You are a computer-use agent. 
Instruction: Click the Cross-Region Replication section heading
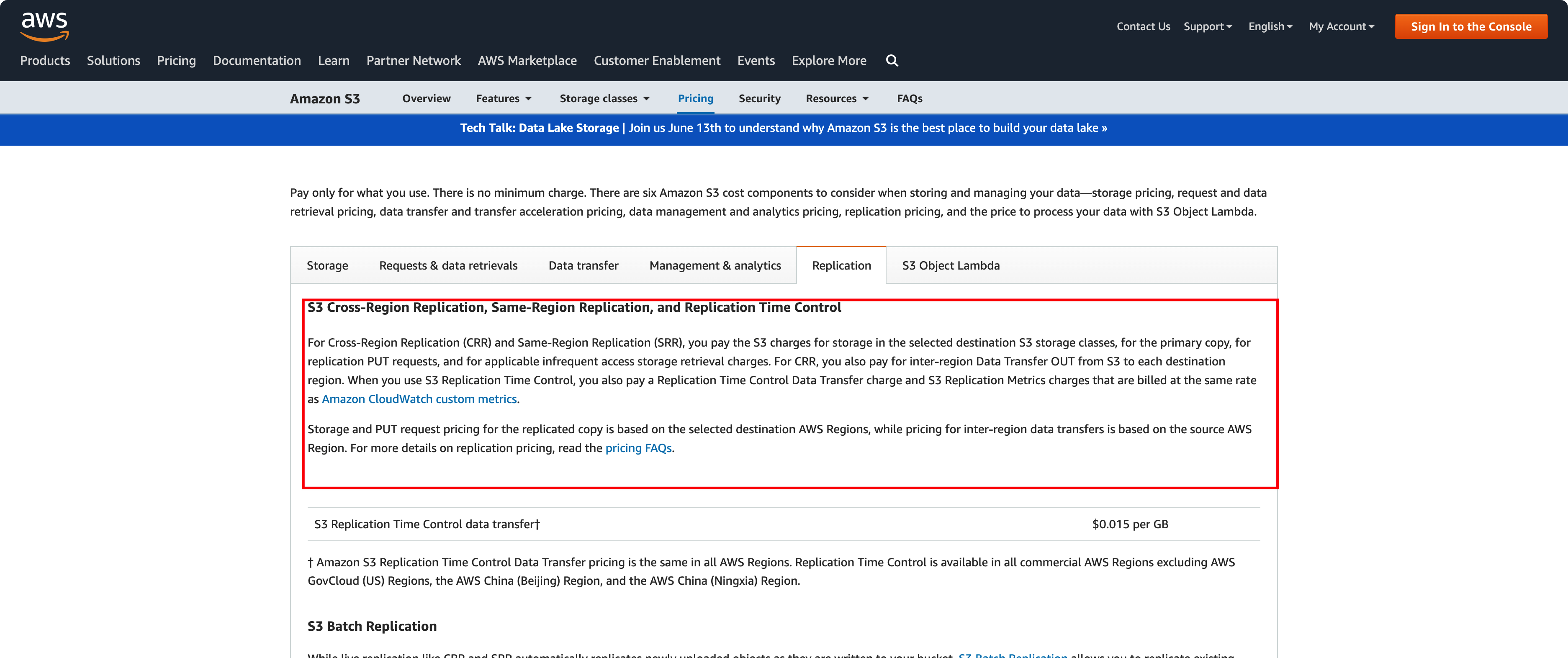click(x=574, y=307)
